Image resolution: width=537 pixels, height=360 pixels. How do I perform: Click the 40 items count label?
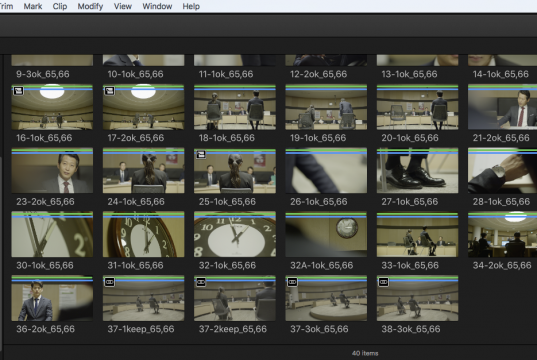point(365,353)
